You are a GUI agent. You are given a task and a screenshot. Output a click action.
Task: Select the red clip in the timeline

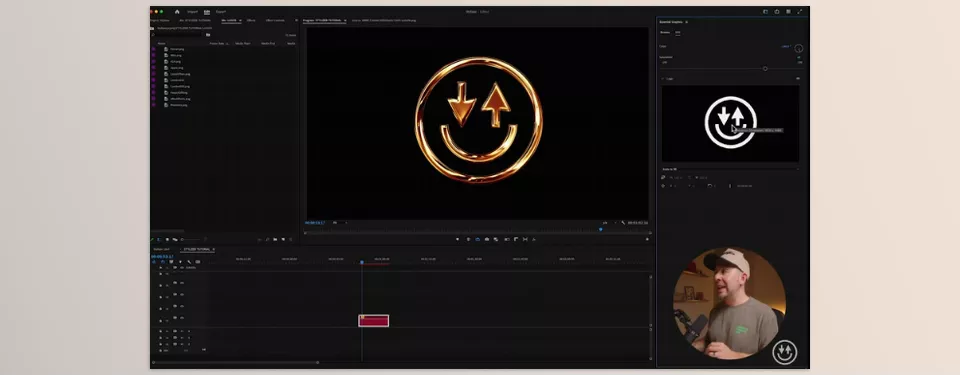click(373, 320)
